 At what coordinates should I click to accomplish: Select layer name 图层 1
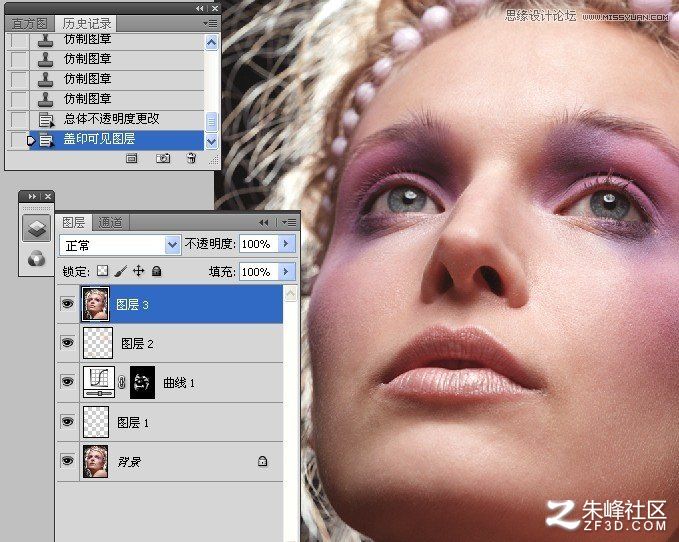tap(133, 423)
